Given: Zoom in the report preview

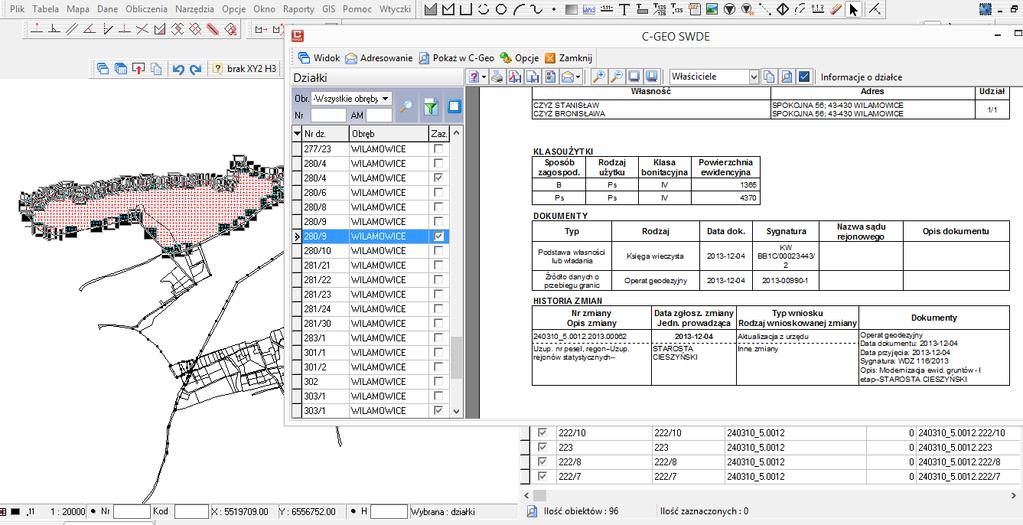Looking at the screenshot, I should tap(600, 76).
